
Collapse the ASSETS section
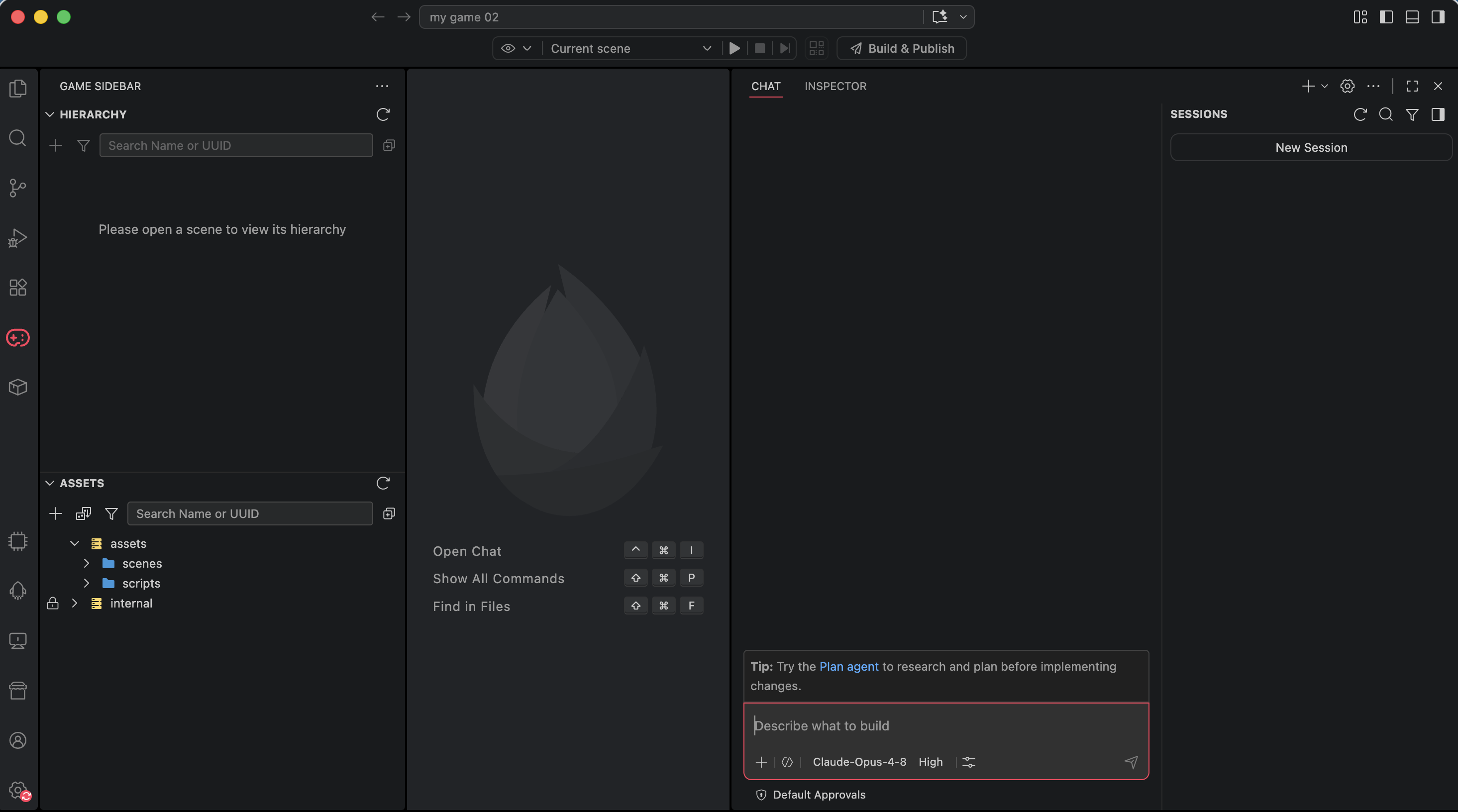(50, 483)
